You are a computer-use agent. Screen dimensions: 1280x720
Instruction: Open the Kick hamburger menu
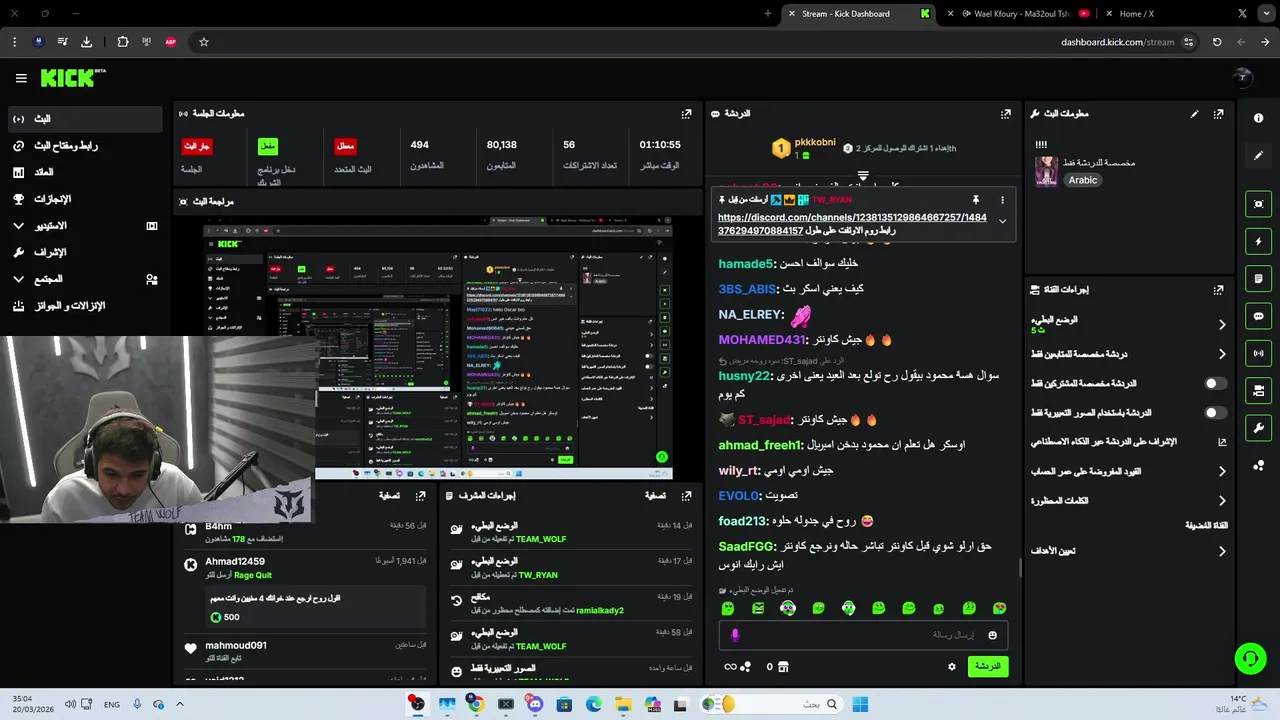(x=21, y=78)
